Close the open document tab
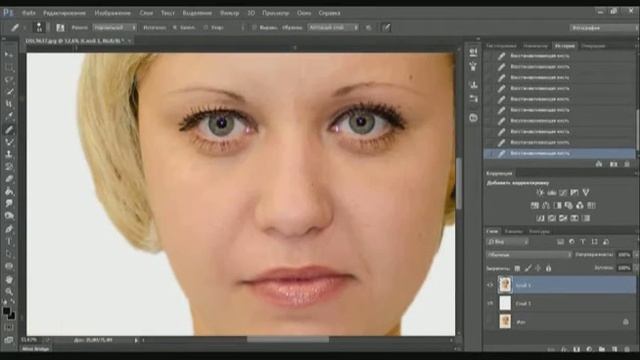Screen dimensions: 640x360 coord(130,41)
